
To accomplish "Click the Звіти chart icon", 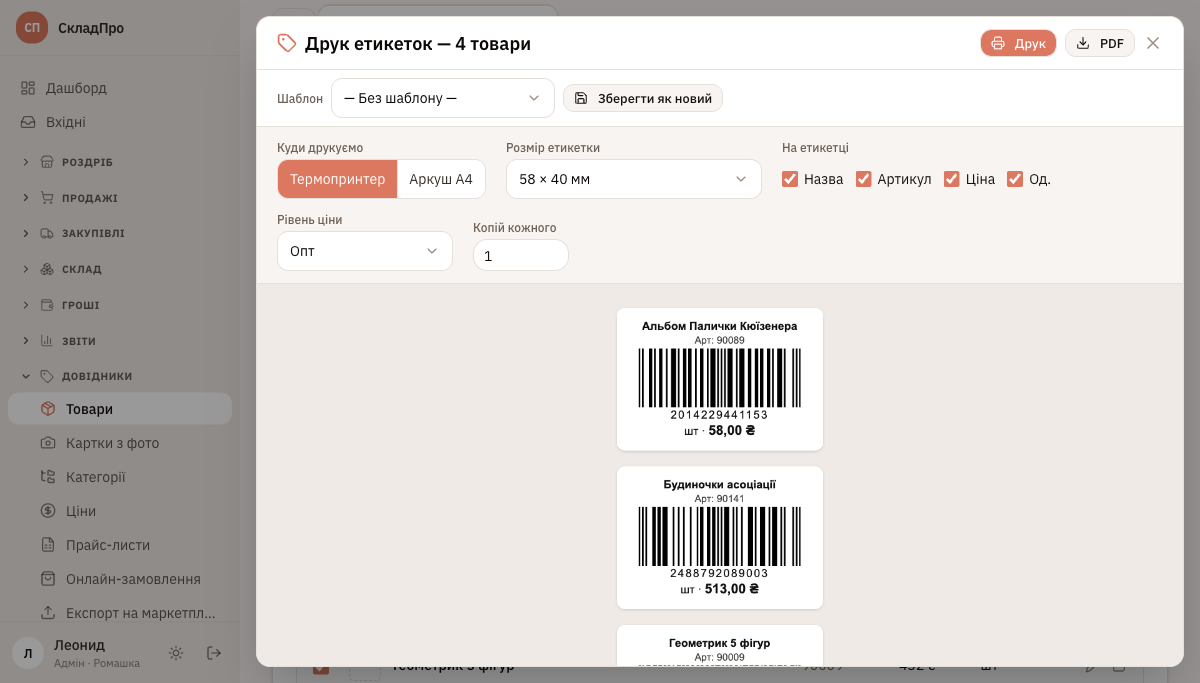I will 47,341.
